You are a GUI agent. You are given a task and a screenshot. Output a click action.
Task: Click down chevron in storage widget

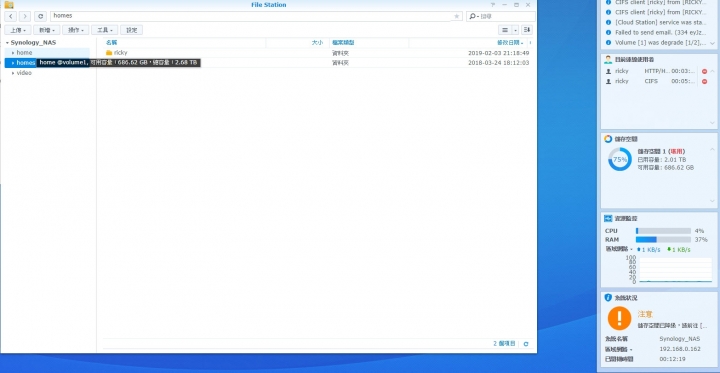712,201
